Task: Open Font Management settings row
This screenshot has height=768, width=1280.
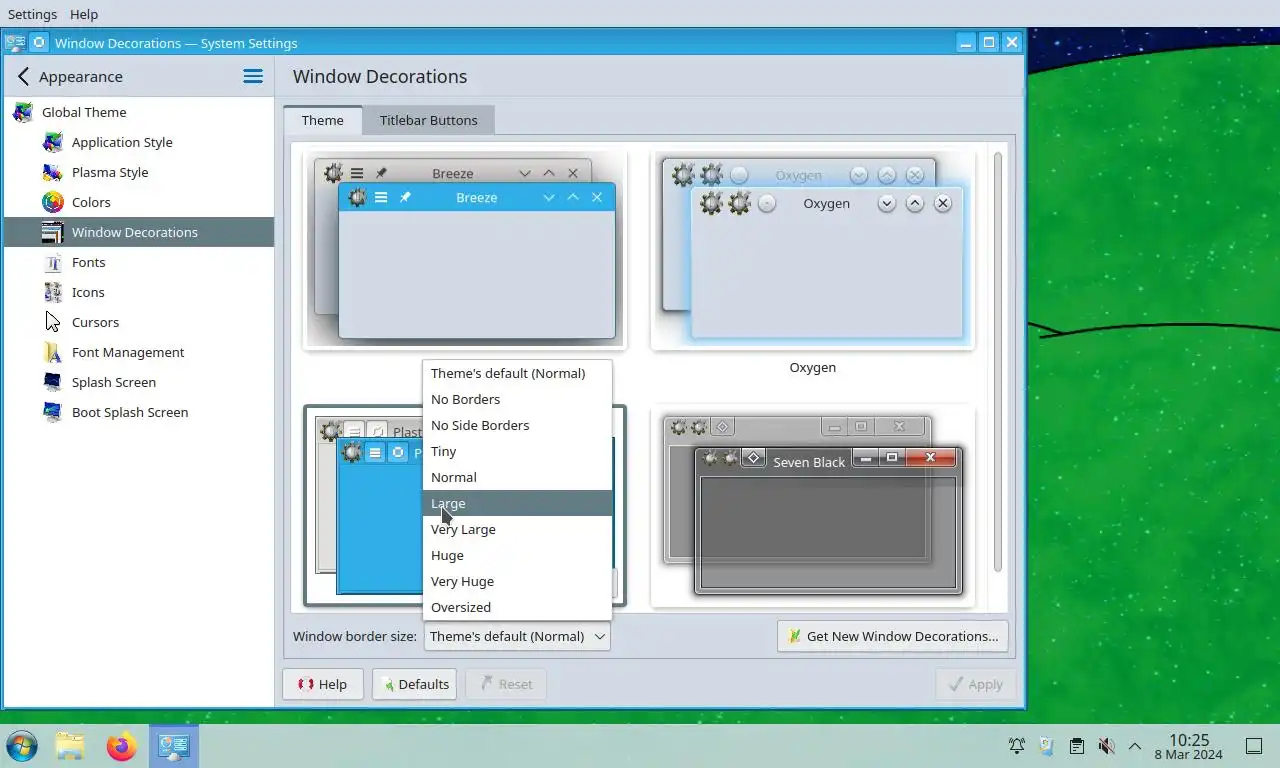Action: click(x=139, y=352)
